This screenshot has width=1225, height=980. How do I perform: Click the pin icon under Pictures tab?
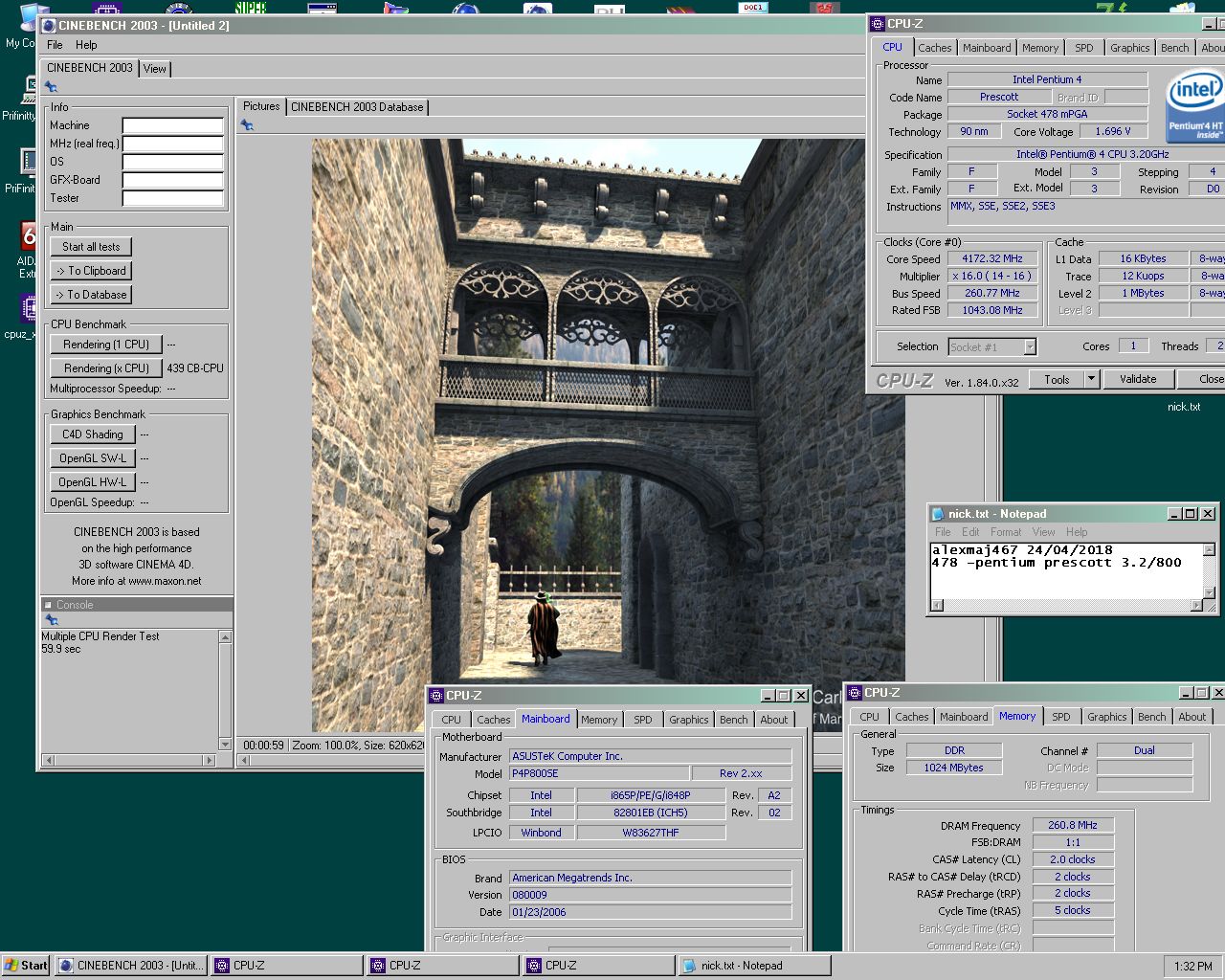247,125
